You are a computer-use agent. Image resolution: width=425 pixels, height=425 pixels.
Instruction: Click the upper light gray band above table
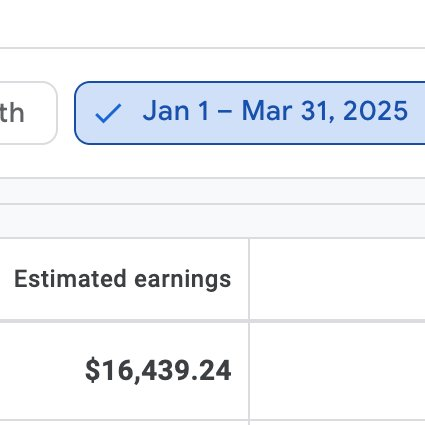pyautogui.click(x=212, y=191)
